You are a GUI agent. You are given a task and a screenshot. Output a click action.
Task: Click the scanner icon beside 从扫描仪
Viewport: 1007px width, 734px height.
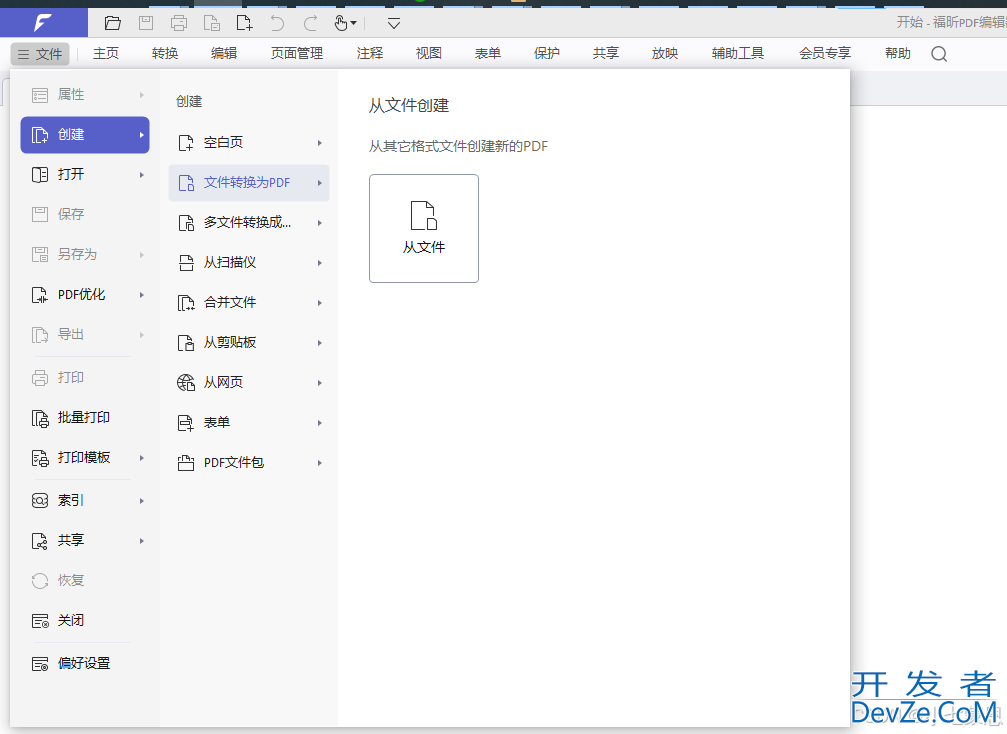pyautogui.click(x=186, y=263)
